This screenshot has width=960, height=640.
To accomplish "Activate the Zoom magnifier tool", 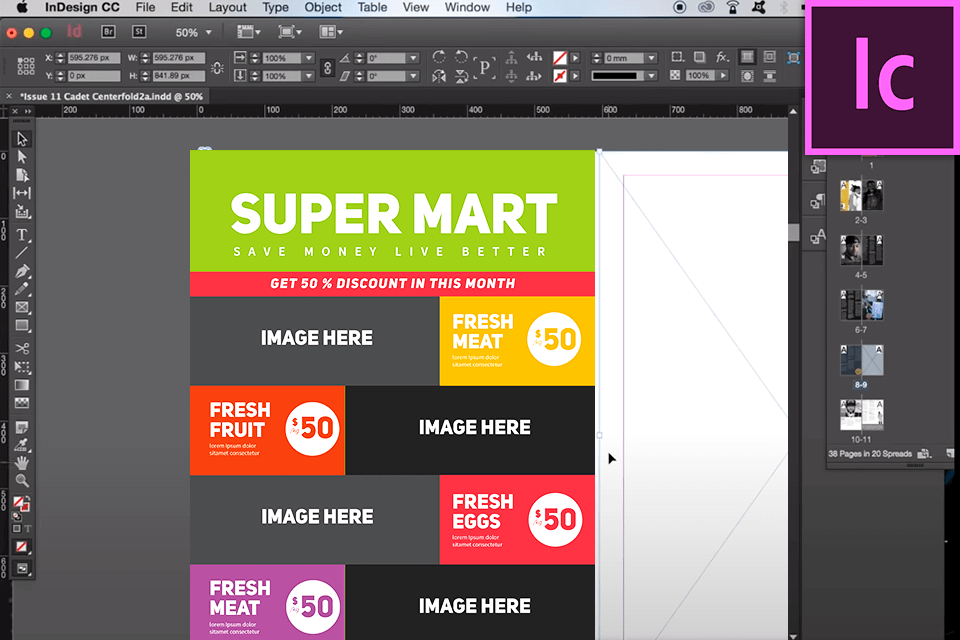I will pos(22,481).
